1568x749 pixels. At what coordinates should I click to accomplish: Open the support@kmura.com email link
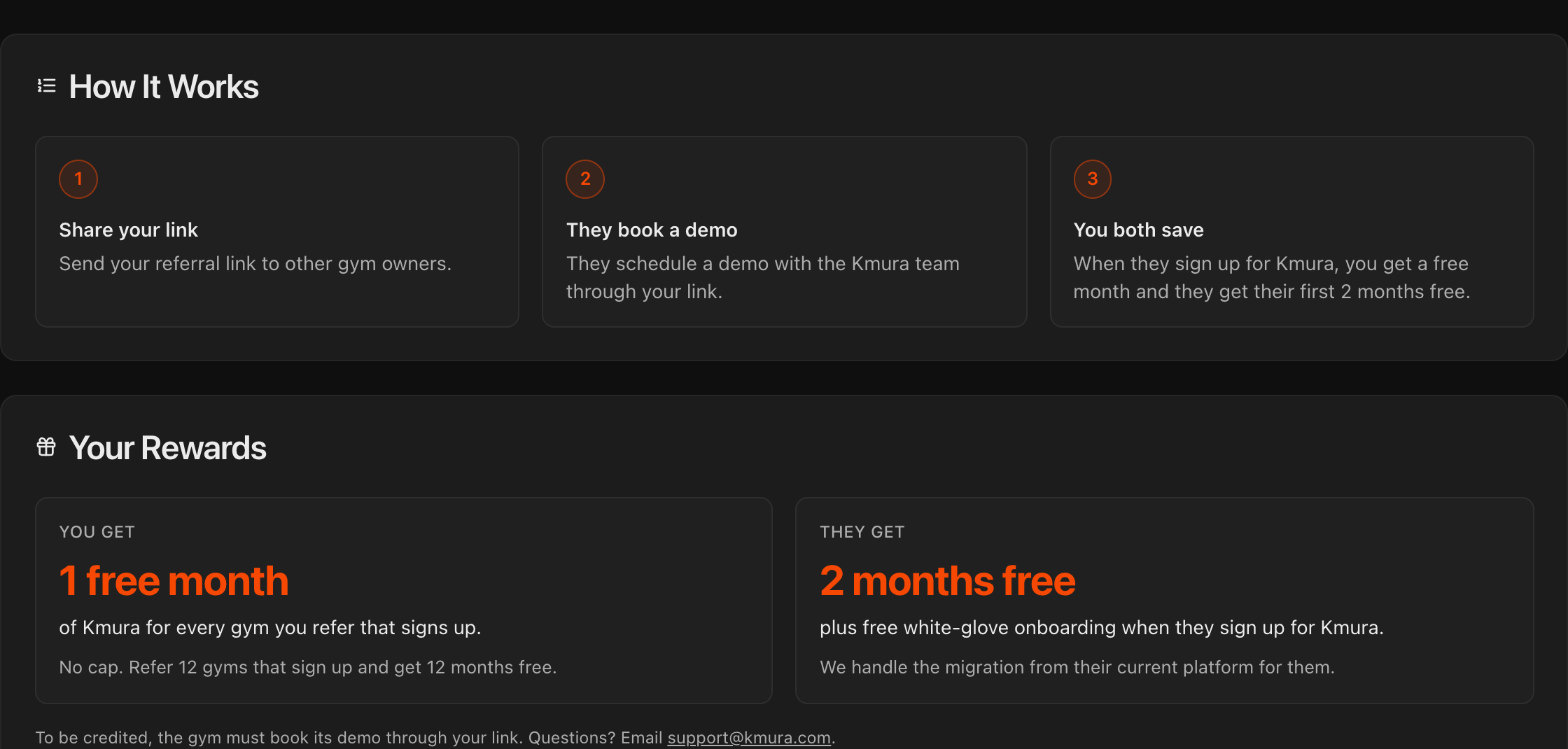pyautogui.click(x=749, y=738)
